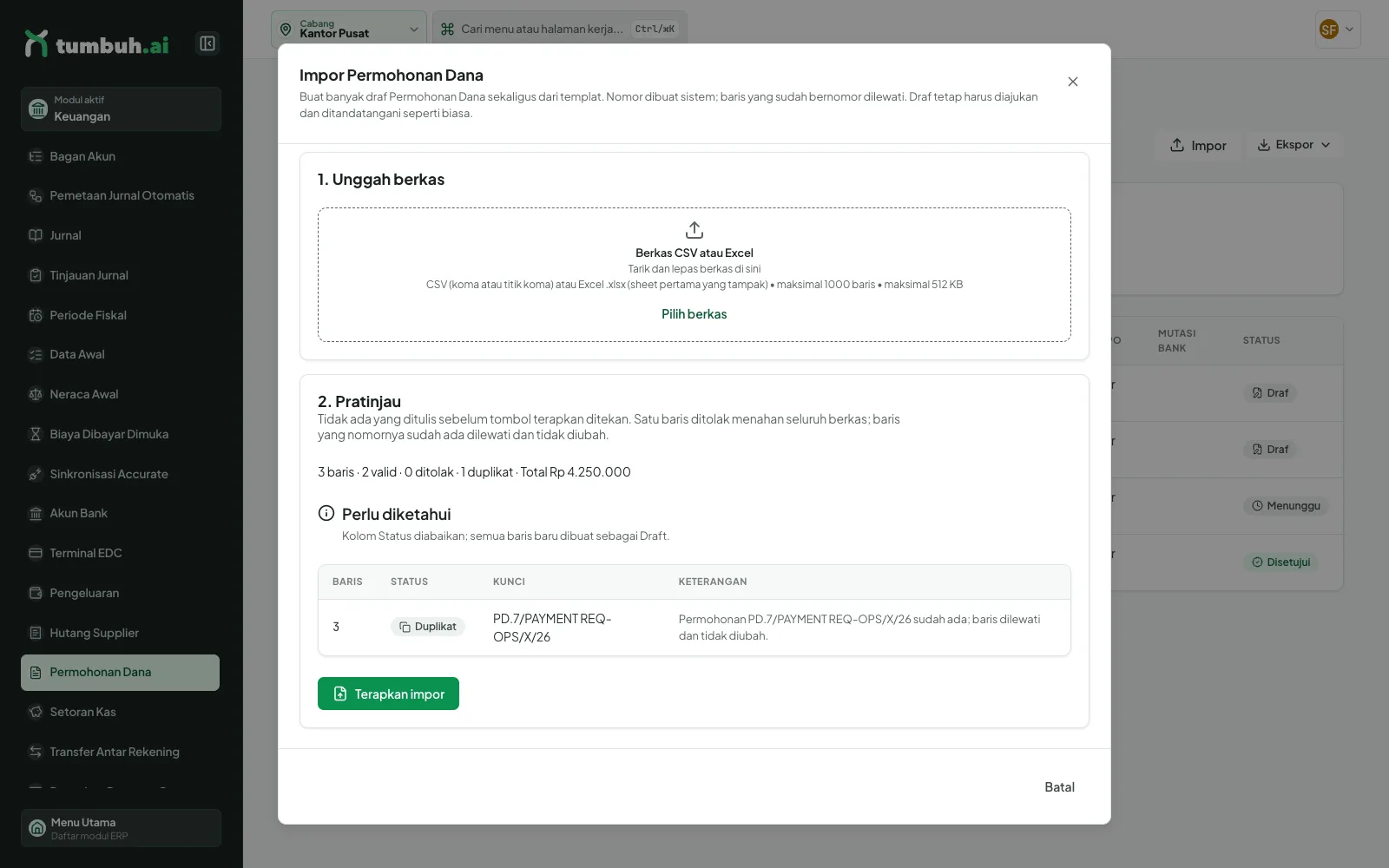This screenshot has height=868, width=1389.
Task: Open Menu Utama module list
Action: tap(121, 828)
